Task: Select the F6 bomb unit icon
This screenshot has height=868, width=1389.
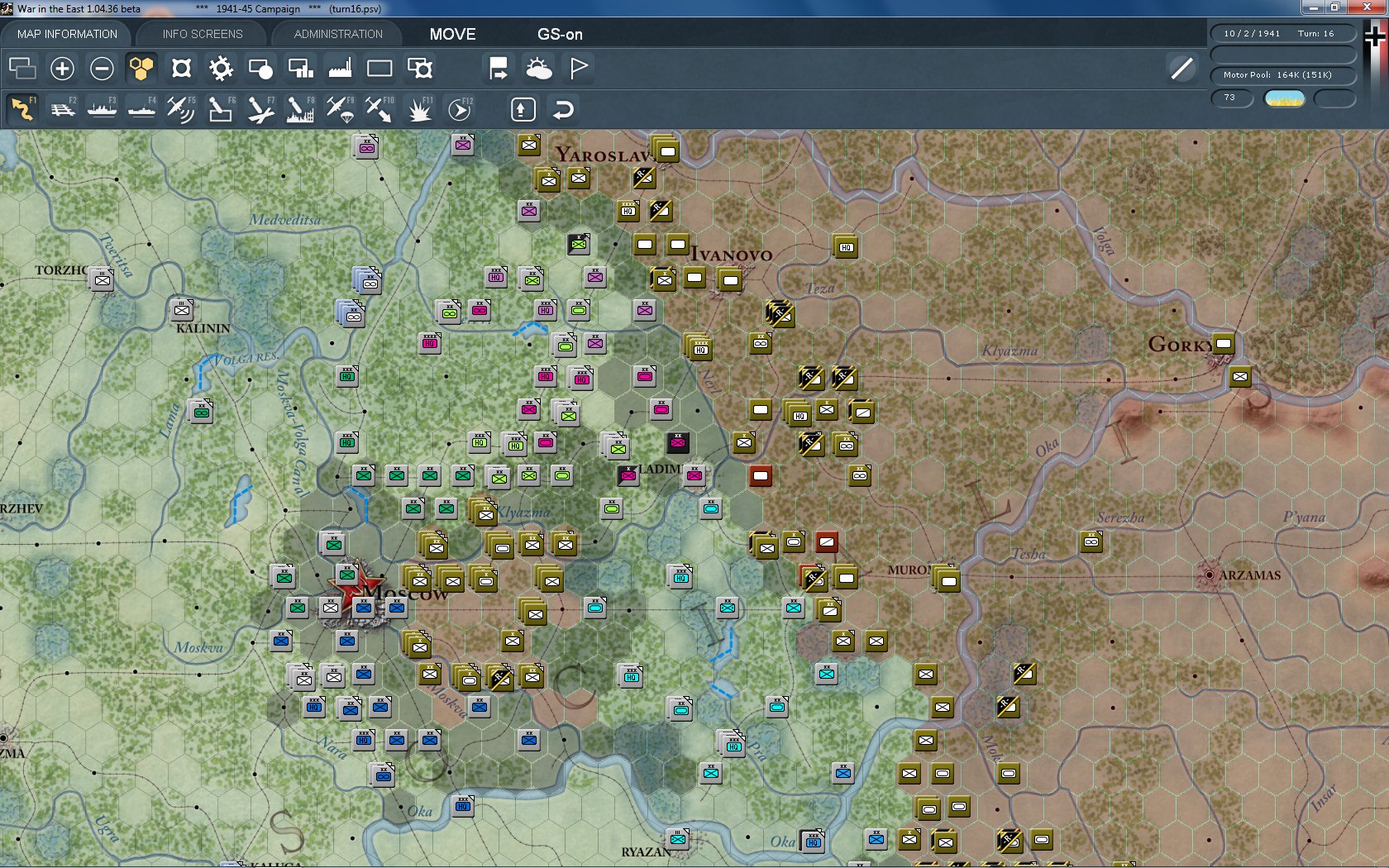Action: 221,109
